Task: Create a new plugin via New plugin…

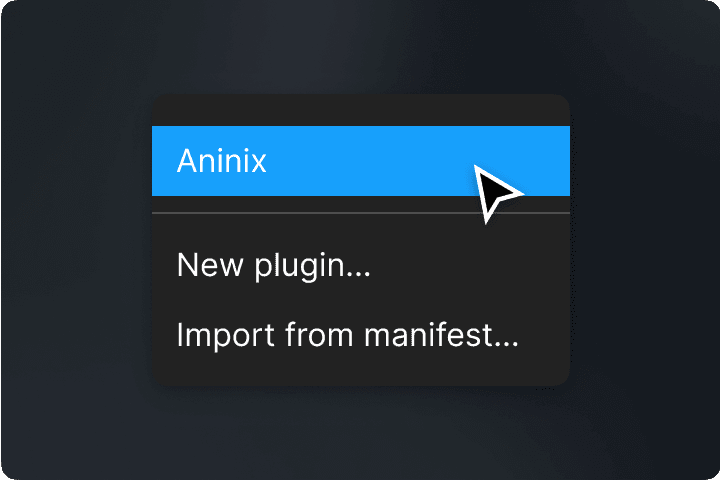Action: coord(360,265)
